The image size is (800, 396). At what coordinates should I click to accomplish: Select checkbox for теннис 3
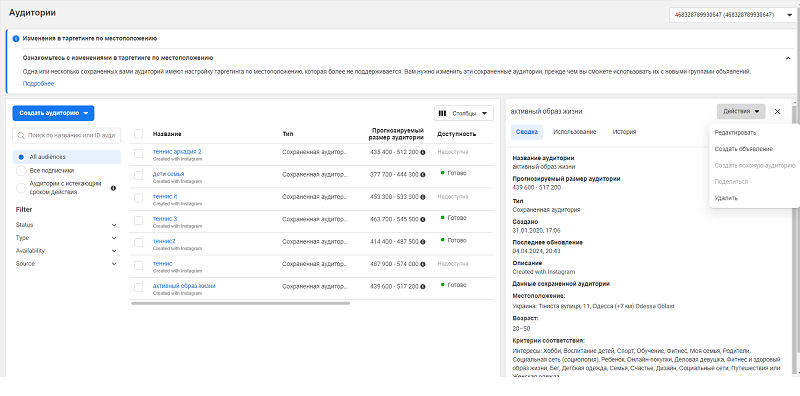click(138, 220)
